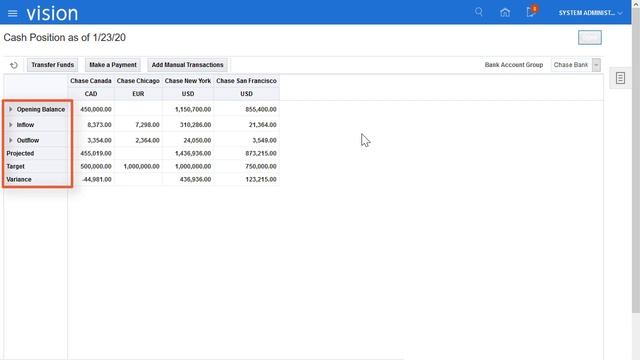640x360 pixels.
Task: Click the Make a Payment button
Action: coord(113,65)
